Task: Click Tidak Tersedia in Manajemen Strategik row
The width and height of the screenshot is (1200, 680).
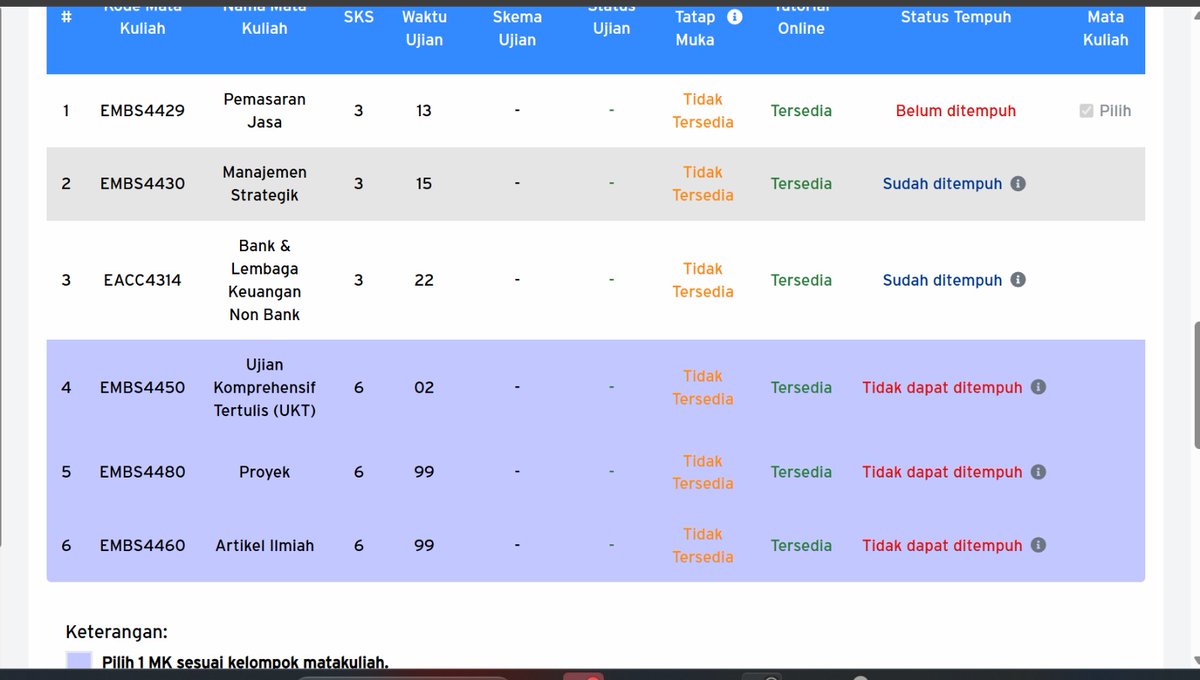Action: 703,184
